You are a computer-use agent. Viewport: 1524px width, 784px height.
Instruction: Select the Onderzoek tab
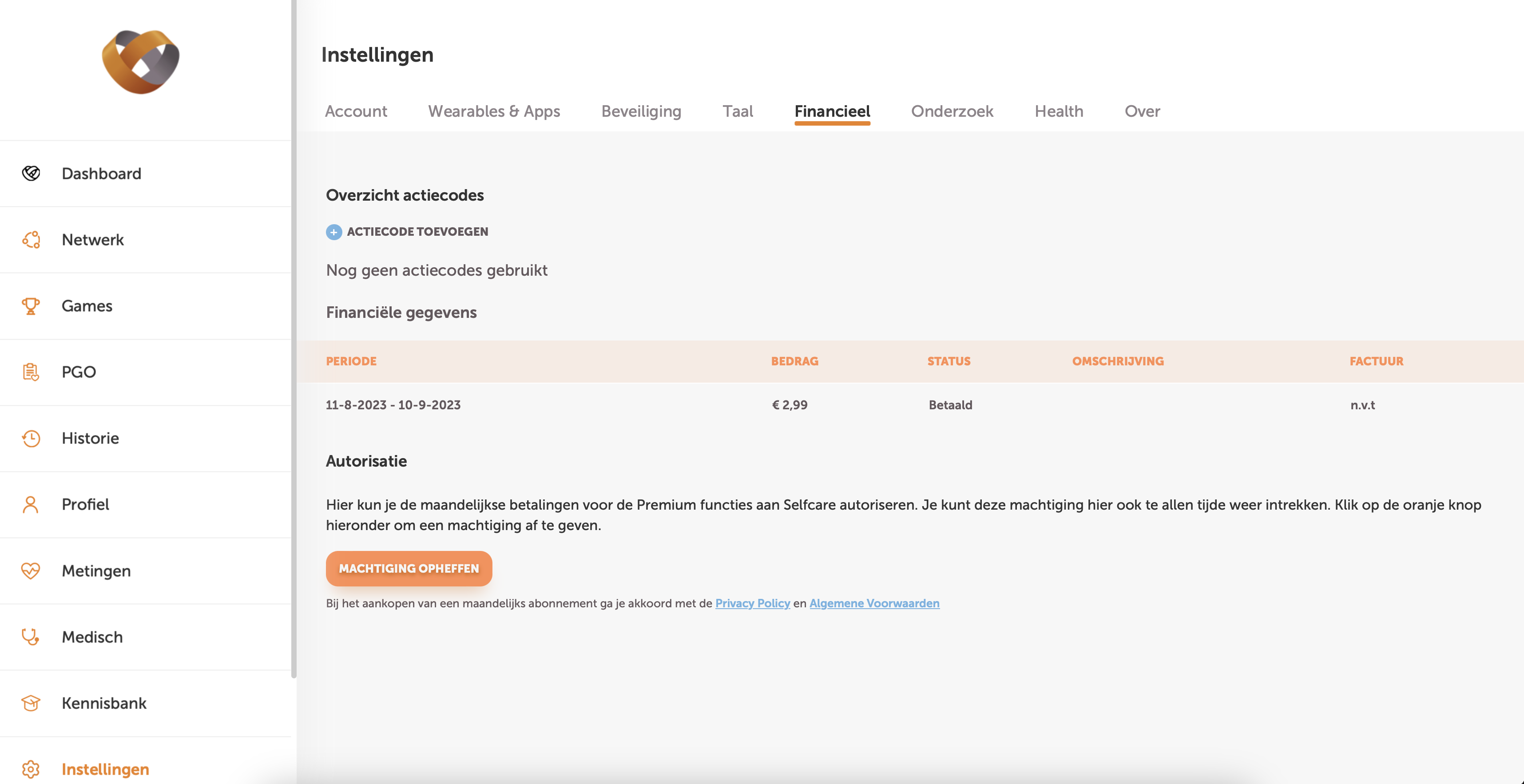pos(952,111)
